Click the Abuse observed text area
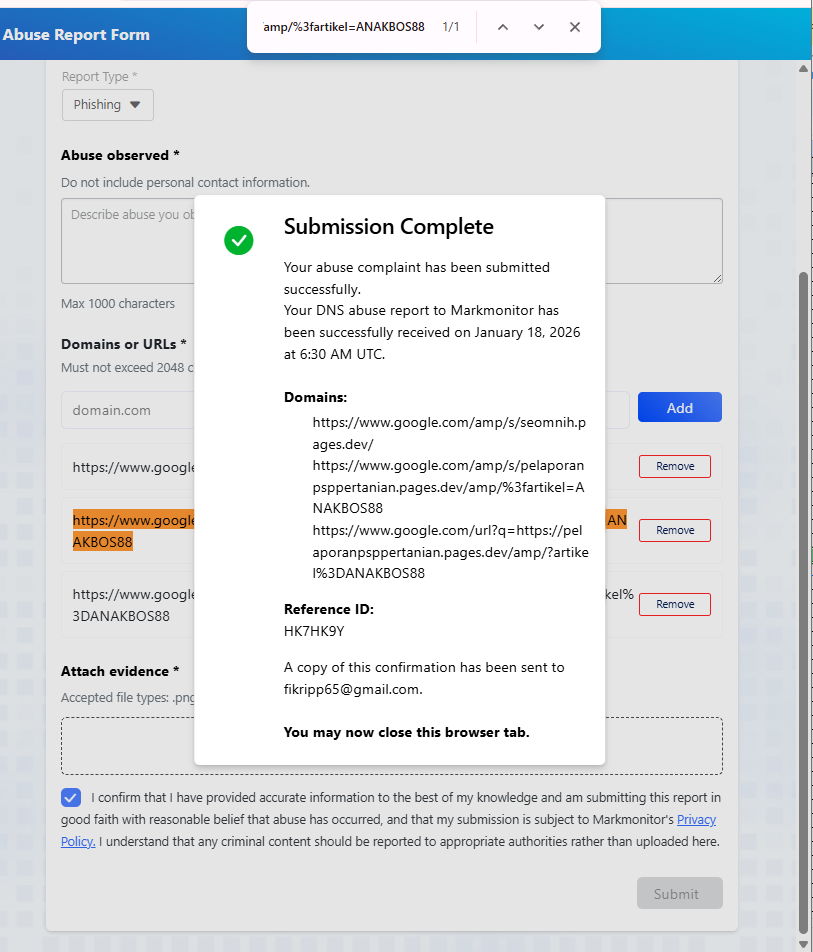Viewport: 813px width, 952px height. pyautogui.click(x=125, y=240)
